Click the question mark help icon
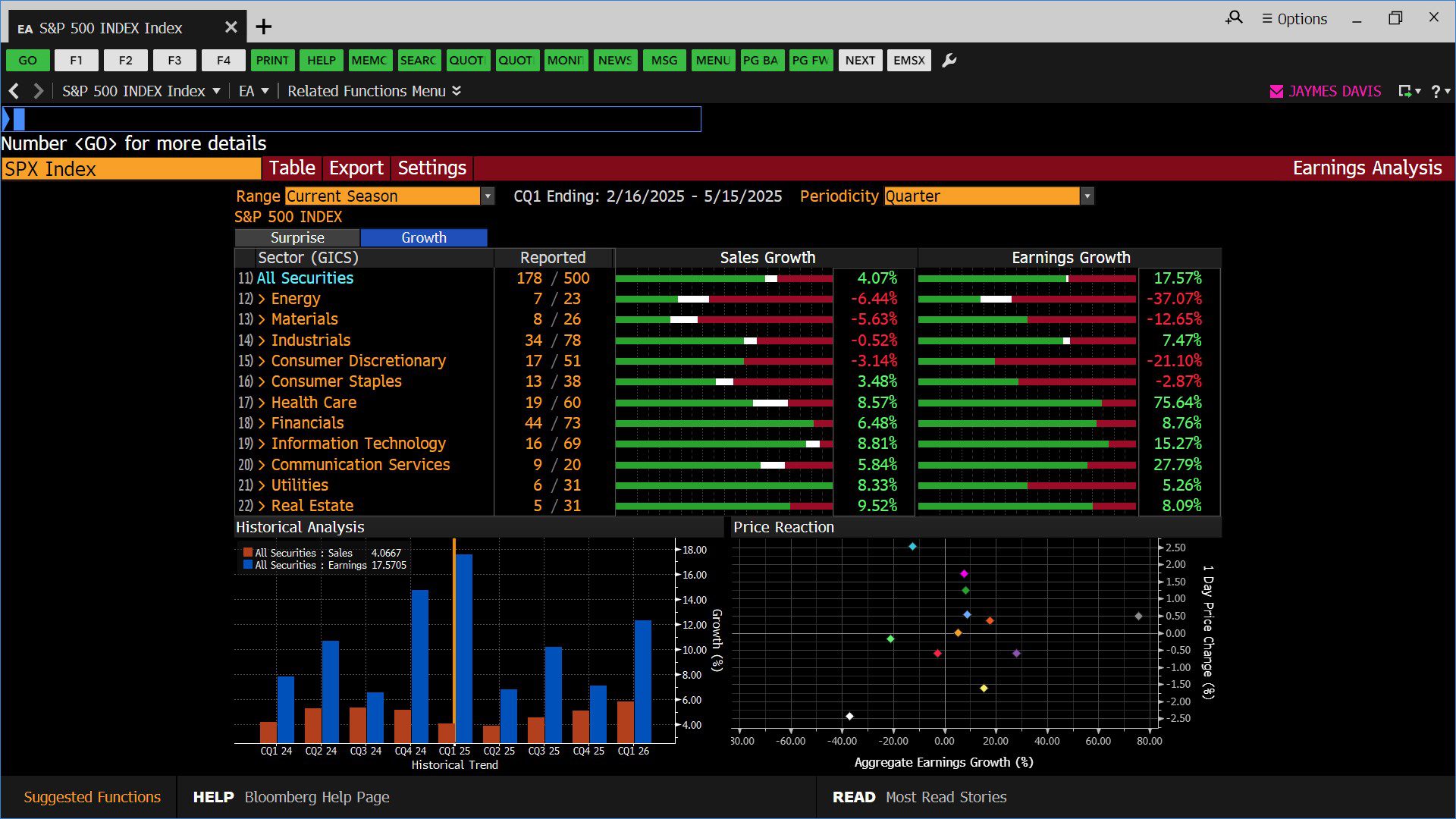The image size is (1456, 819). click(x=1436, y=91)
